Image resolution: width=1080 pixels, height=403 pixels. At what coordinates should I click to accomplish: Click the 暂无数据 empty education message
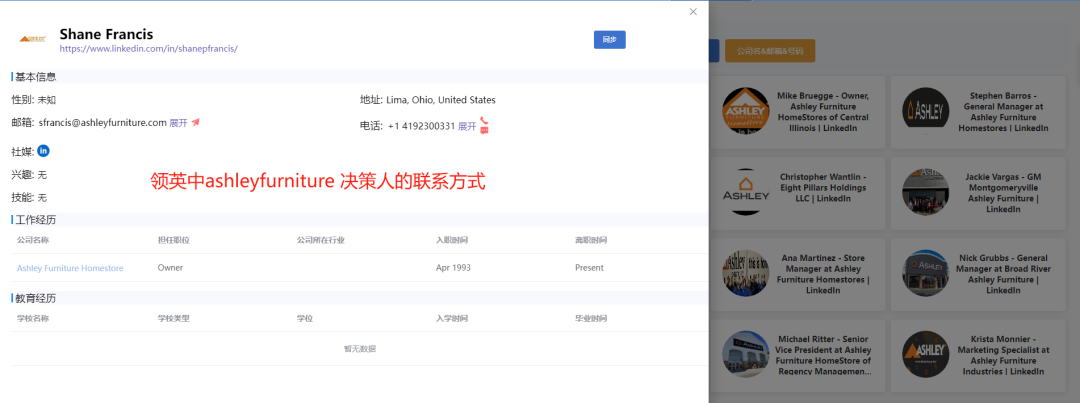(x=360, y=349)
